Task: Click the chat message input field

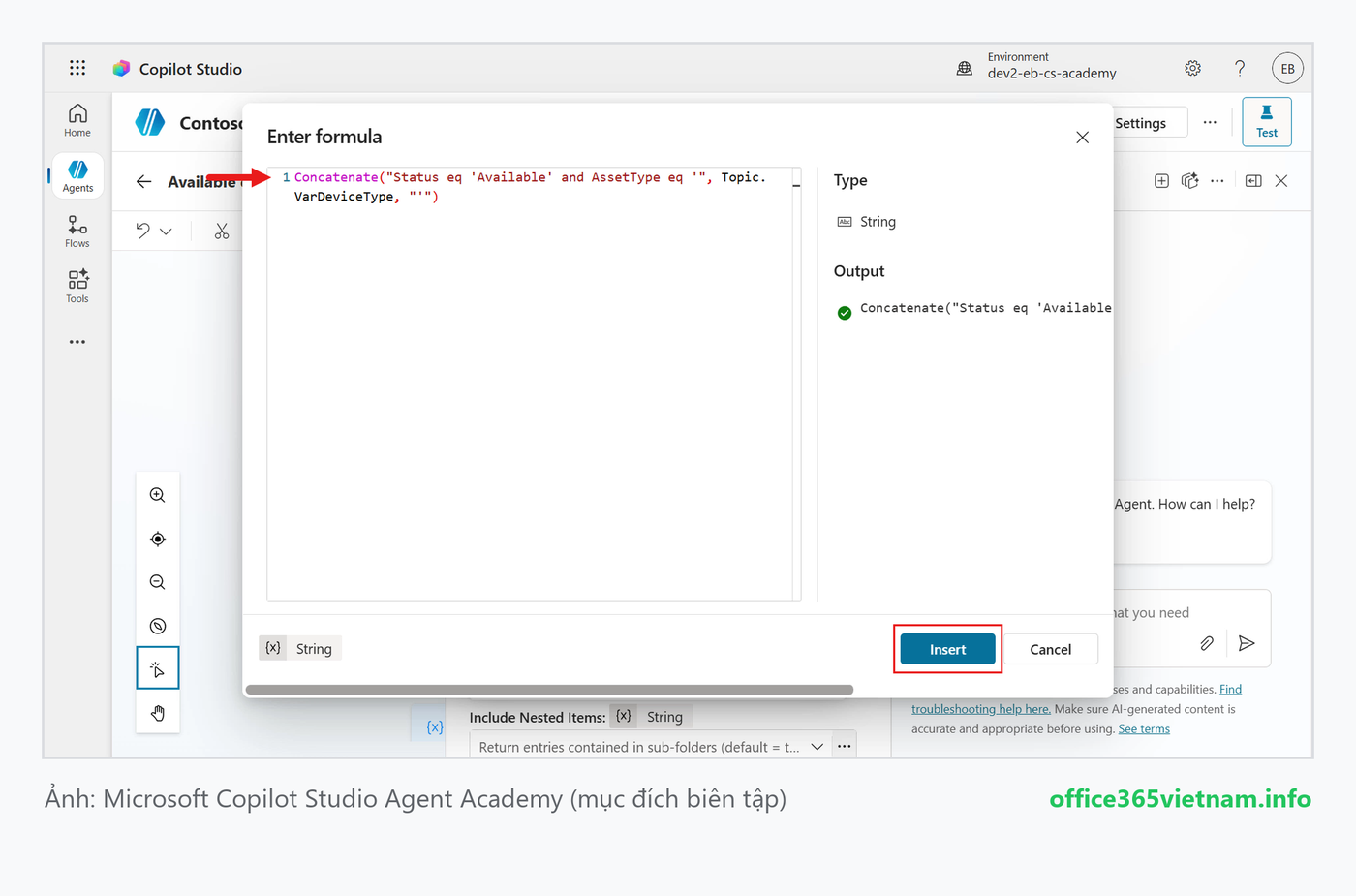Action: coord(1151,613)
